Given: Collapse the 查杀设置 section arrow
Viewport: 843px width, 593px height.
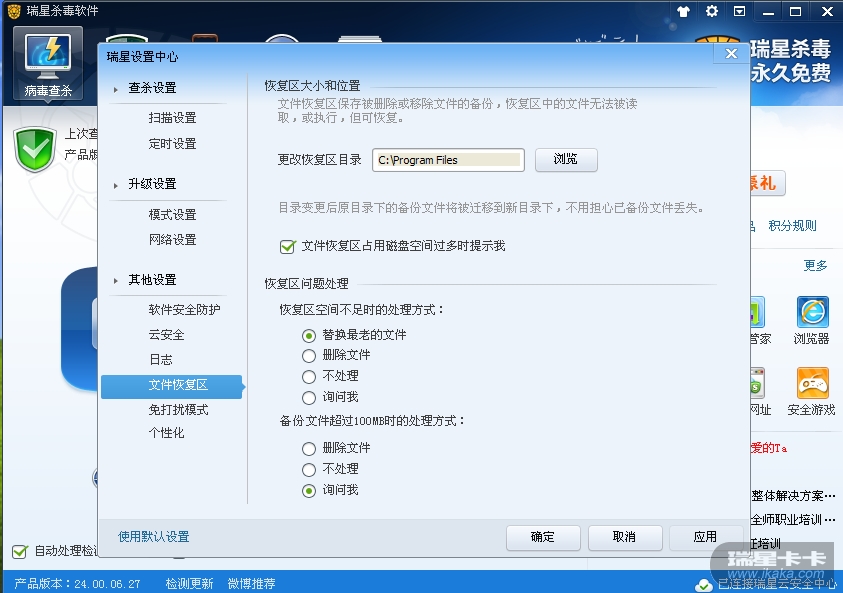Looking at the screenshot, I should pyautogui.click(x=116, y=89).
